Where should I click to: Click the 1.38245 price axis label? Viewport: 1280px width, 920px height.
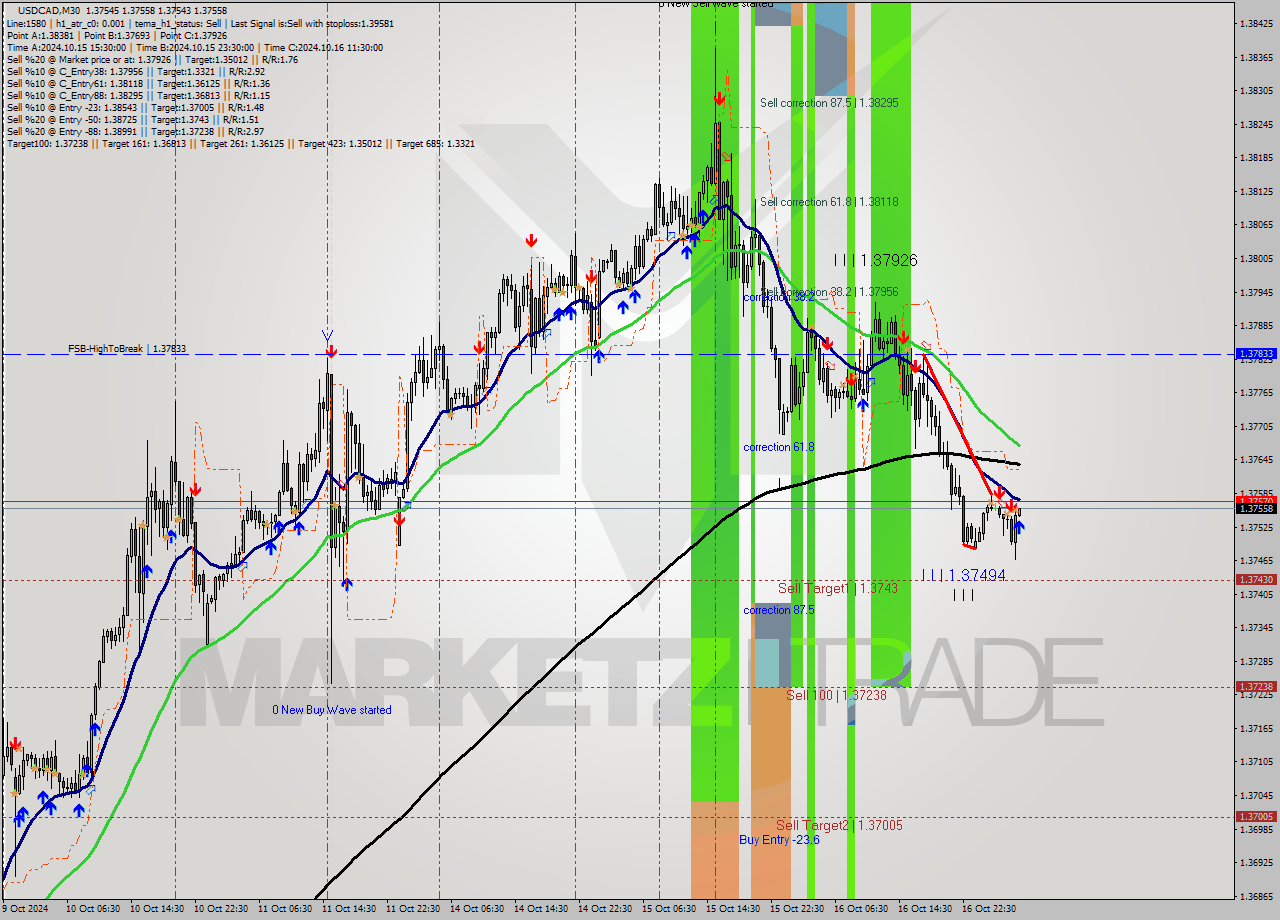click(x=1256, y=125)
